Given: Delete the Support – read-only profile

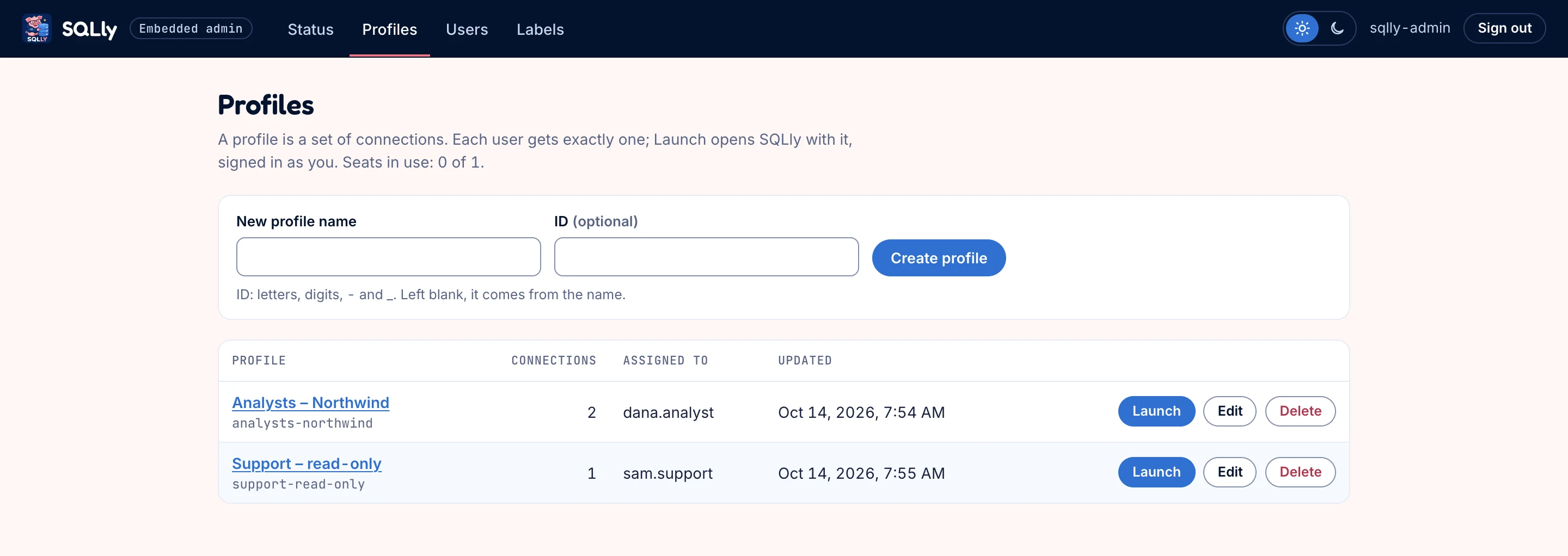Looking at the screenshot, I should (x=1300, y=472).
